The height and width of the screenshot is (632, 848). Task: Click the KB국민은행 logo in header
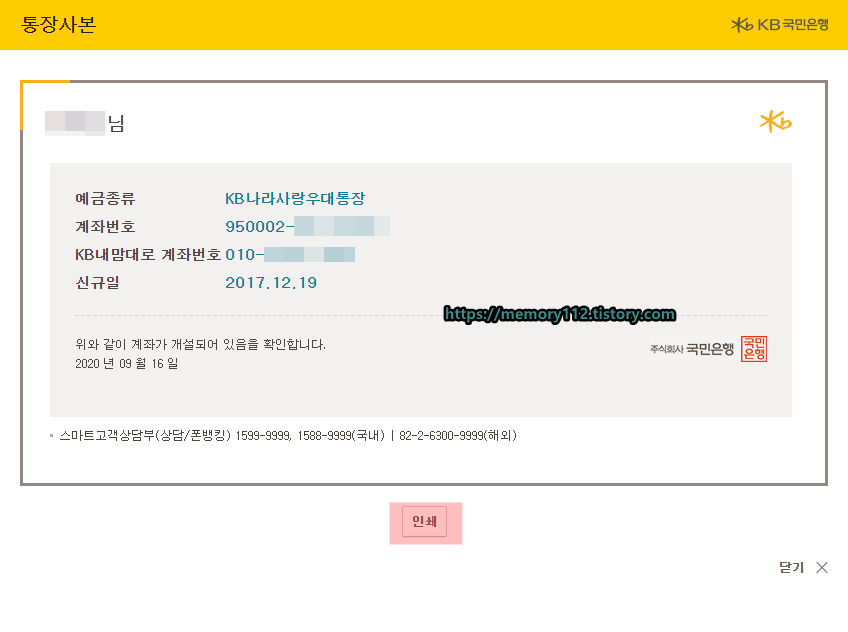[779, 24]
